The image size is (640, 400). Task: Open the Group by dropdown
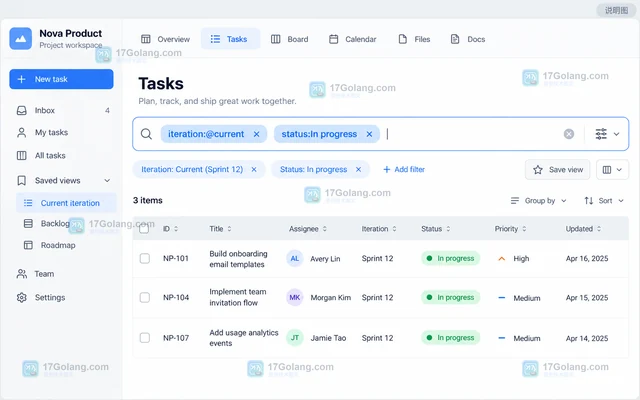point(538,200)
